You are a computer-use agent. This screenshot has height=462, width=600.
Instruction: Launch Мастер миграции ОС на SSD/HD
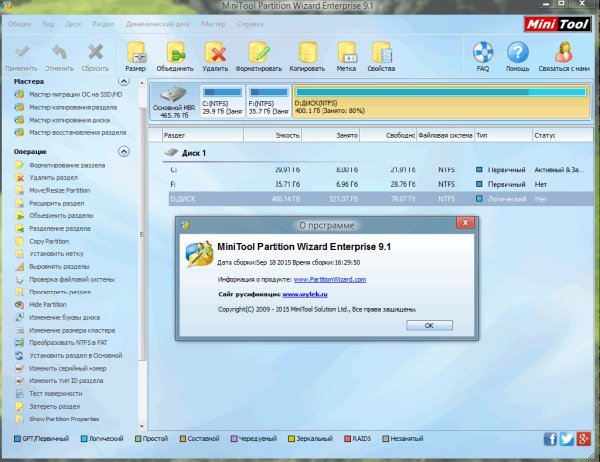(x=75, y=95)
